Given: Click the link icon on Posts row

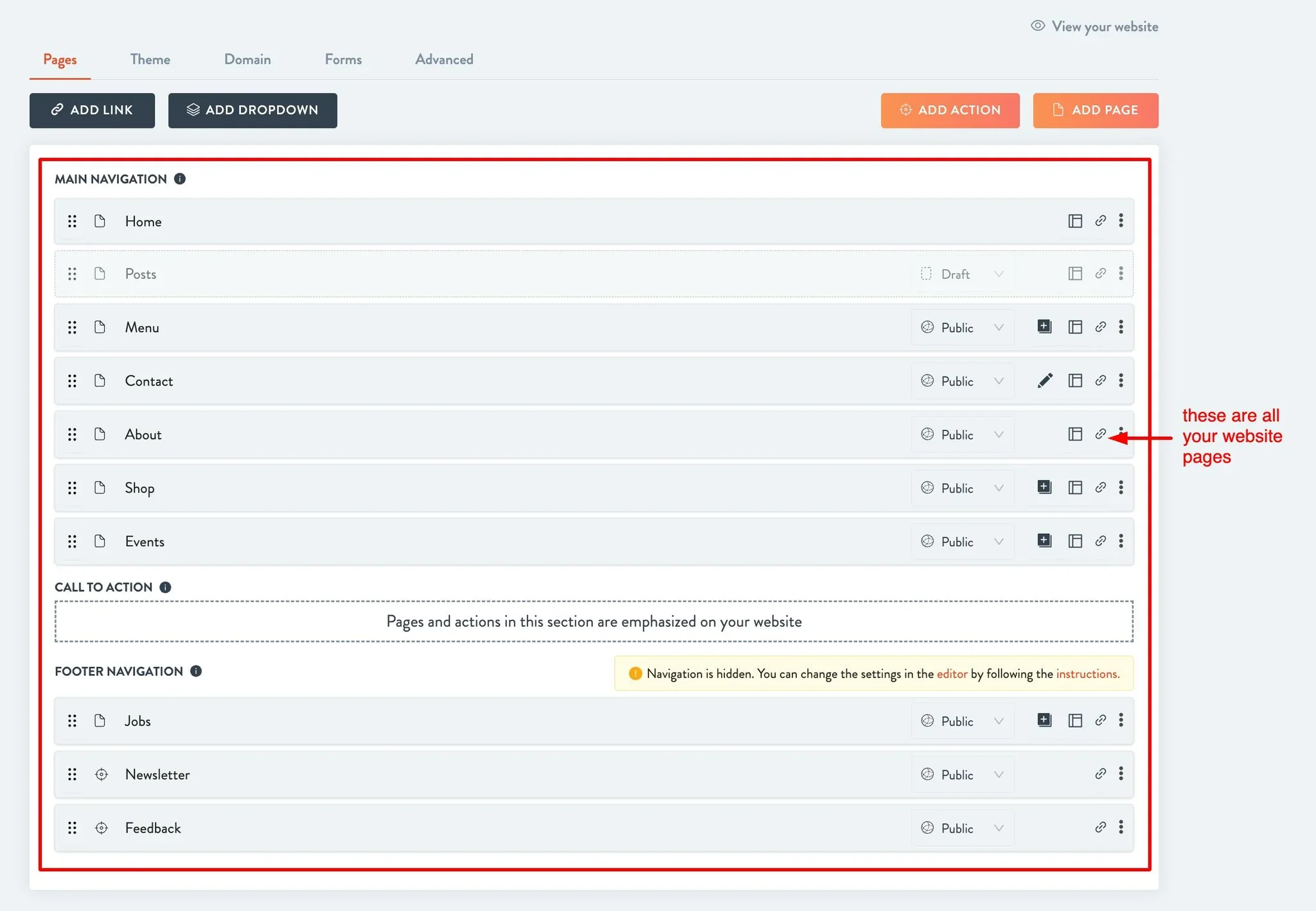Looking at the screenshot, I should [1101, 273].
